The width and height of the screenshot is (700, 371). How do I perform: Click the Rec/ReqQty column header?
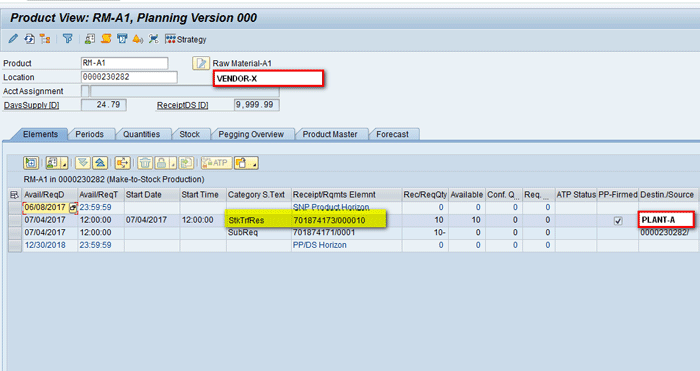[425, 195]
